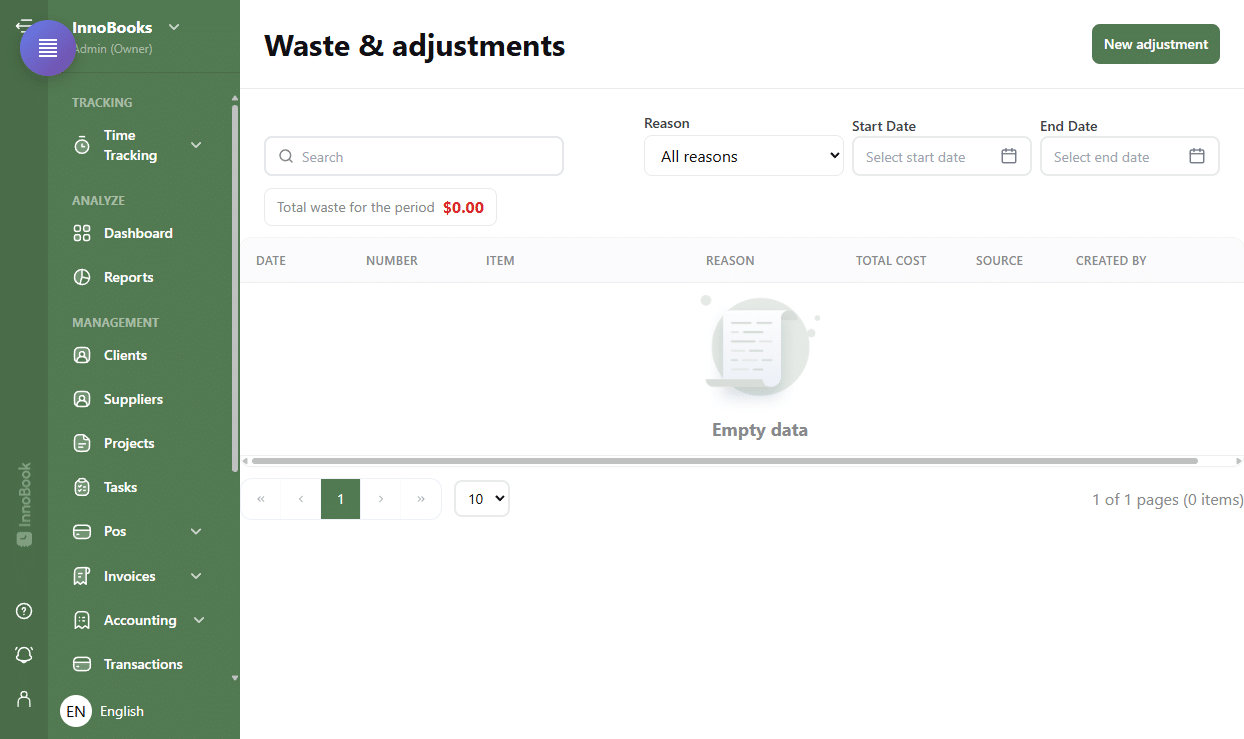Screen dimensions: 1244x739
Task: Click the sidebar vertical scrollbar
Action: click(x=235, y=287)
